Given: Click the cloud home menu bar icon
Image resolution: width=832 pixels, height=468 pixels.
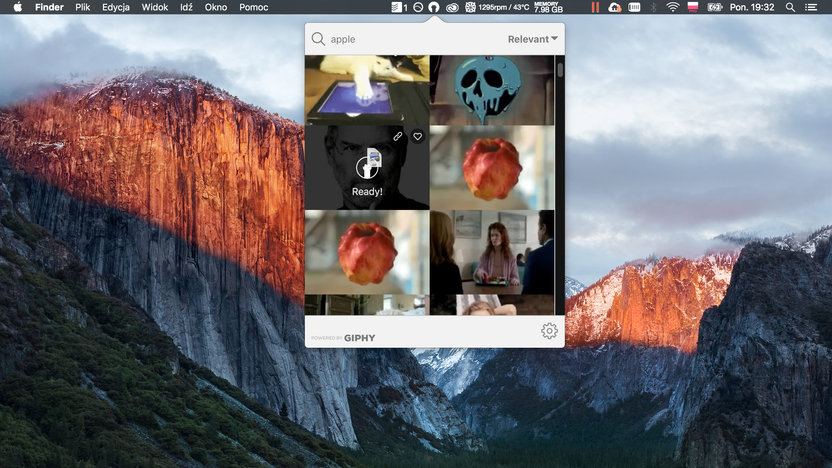Looking at the screenshot, I should click(x=614, y=7).
